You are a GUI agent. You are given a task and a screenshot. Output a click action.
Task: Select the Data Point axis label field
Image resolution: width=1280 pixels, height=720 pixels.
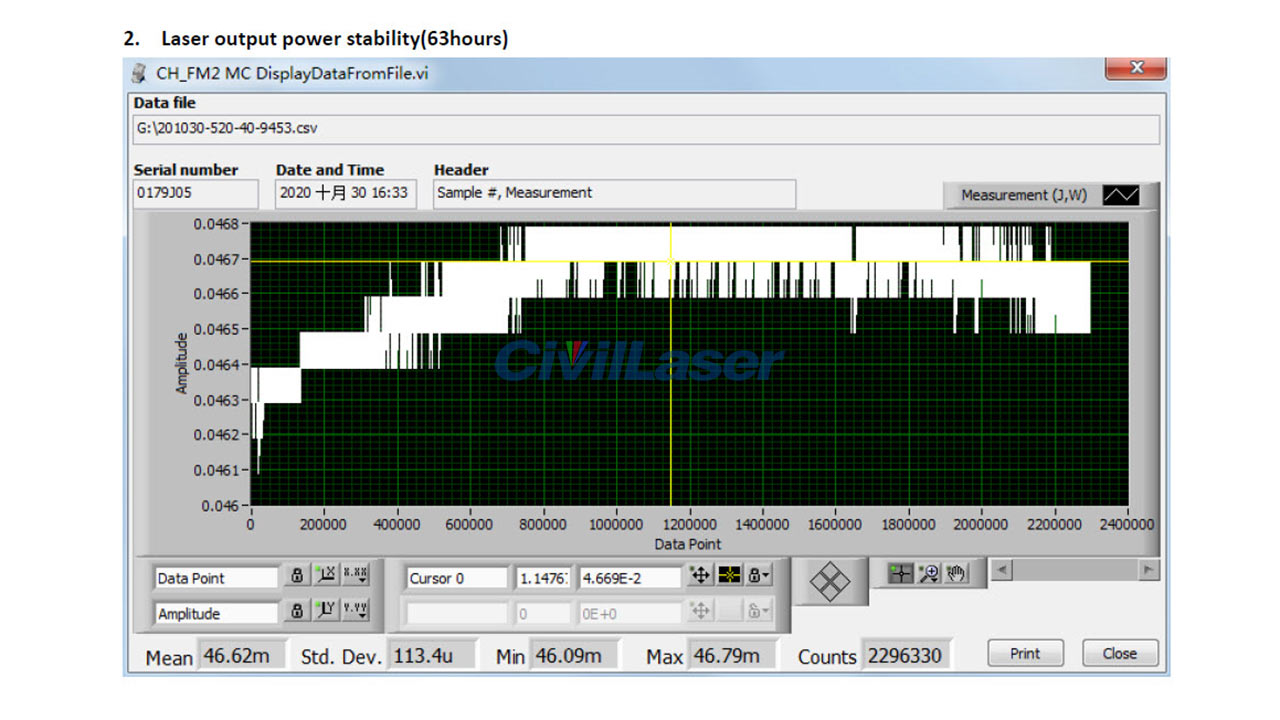coord(215,577)
